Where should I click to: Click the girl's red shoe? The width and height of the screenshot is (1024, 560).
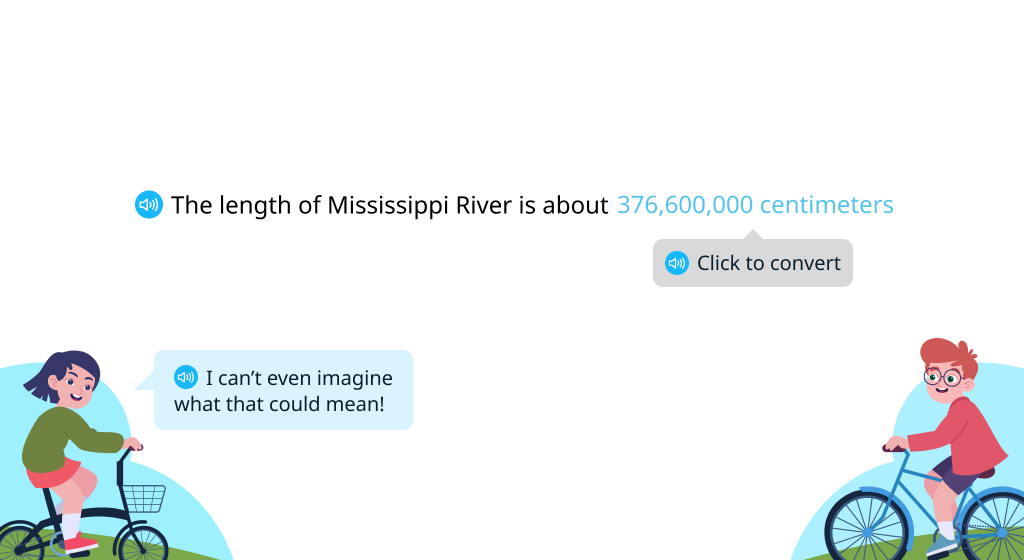click(x=80, y=543)
